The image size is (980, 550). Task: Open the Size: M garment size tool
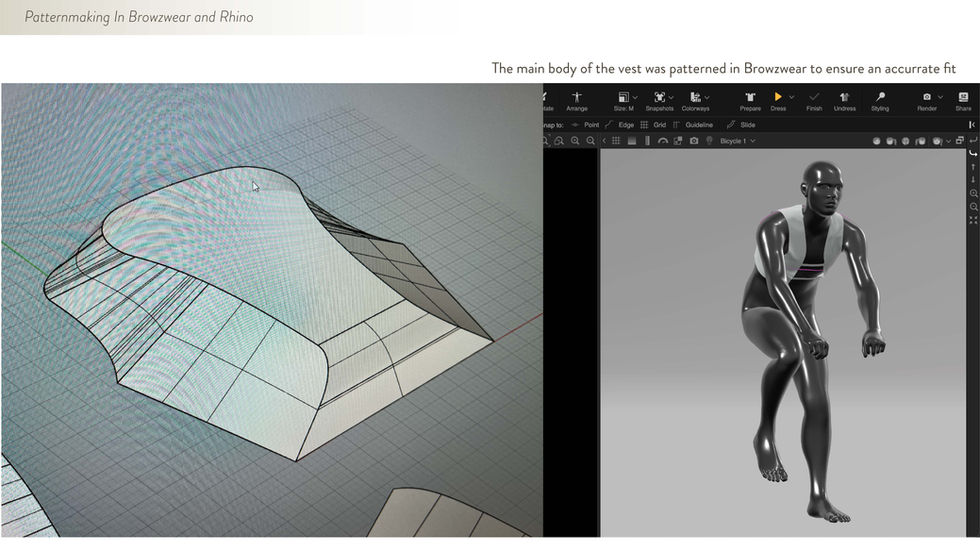click(623, 101)
